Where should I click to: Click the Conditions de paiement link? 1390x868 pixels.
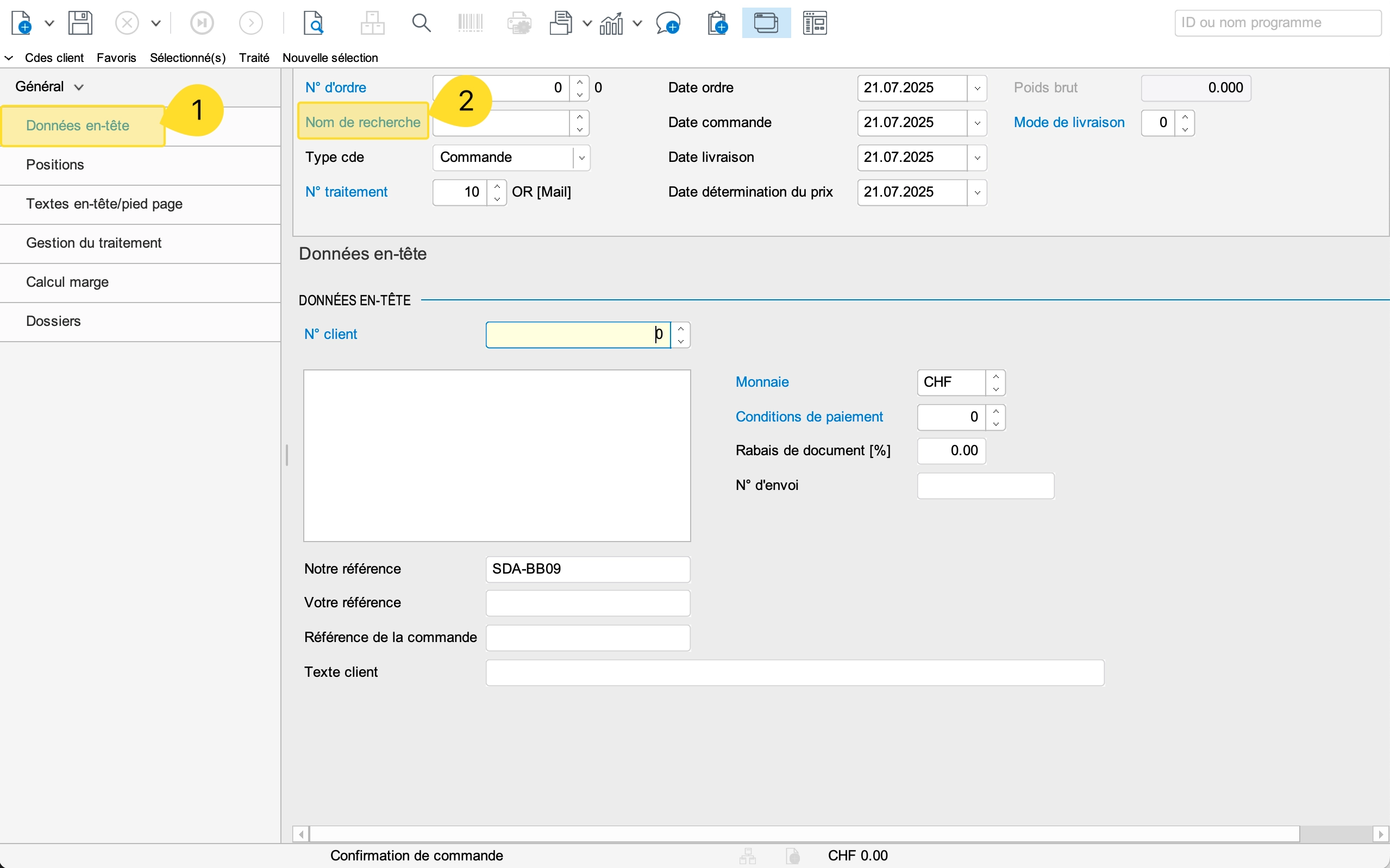click(x=809, y=417)
